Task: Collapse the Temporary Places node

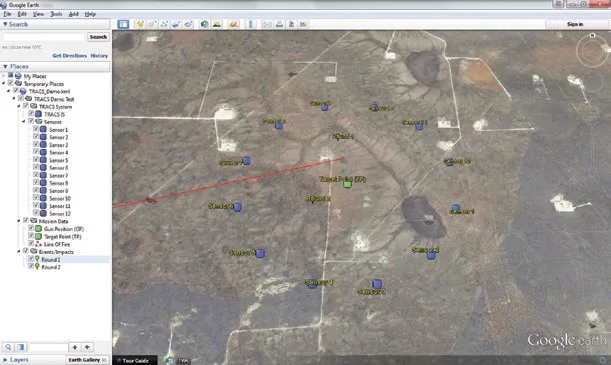Action: (4, 83)
